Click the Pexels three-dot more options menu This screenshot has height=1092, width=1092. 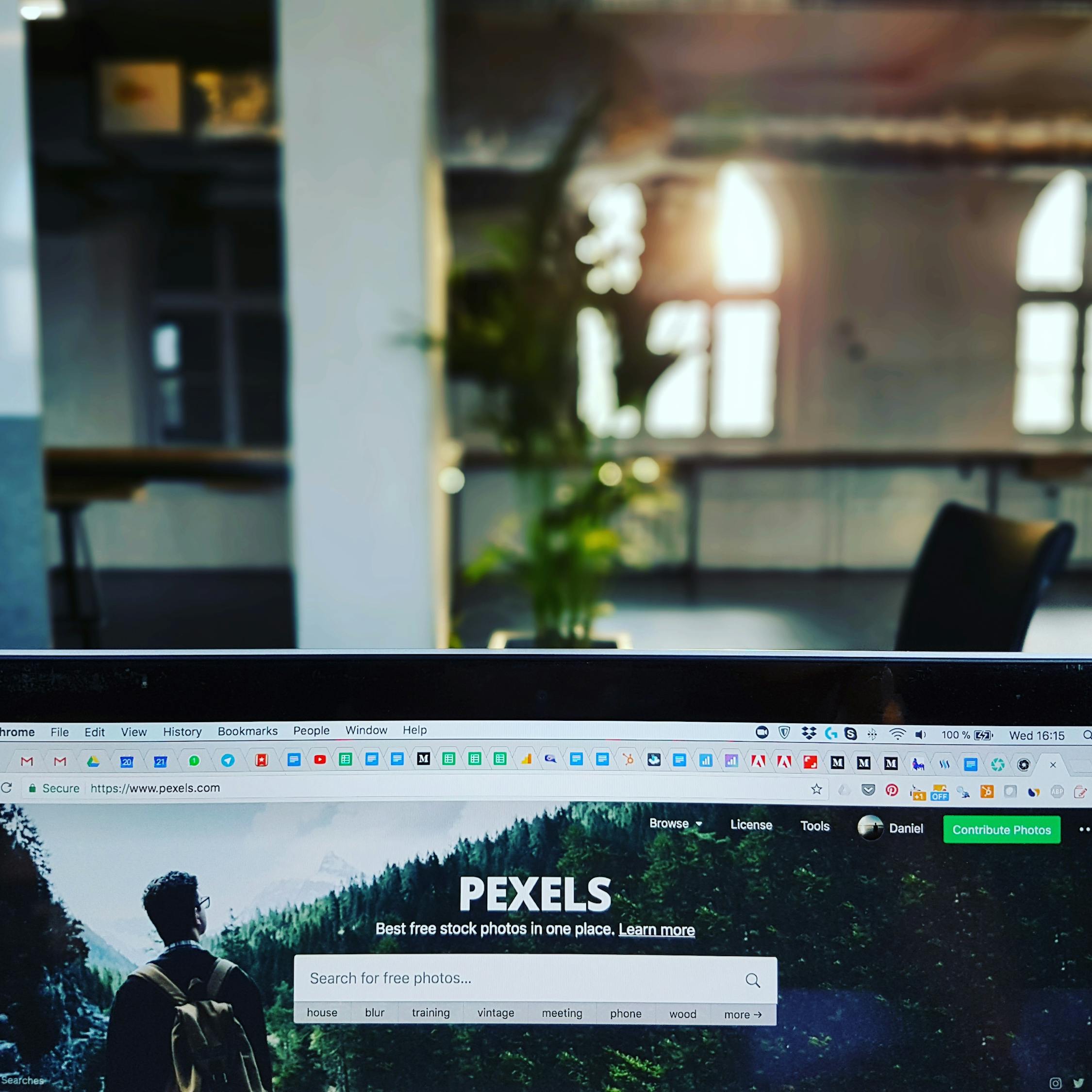tap(1083, 830)
